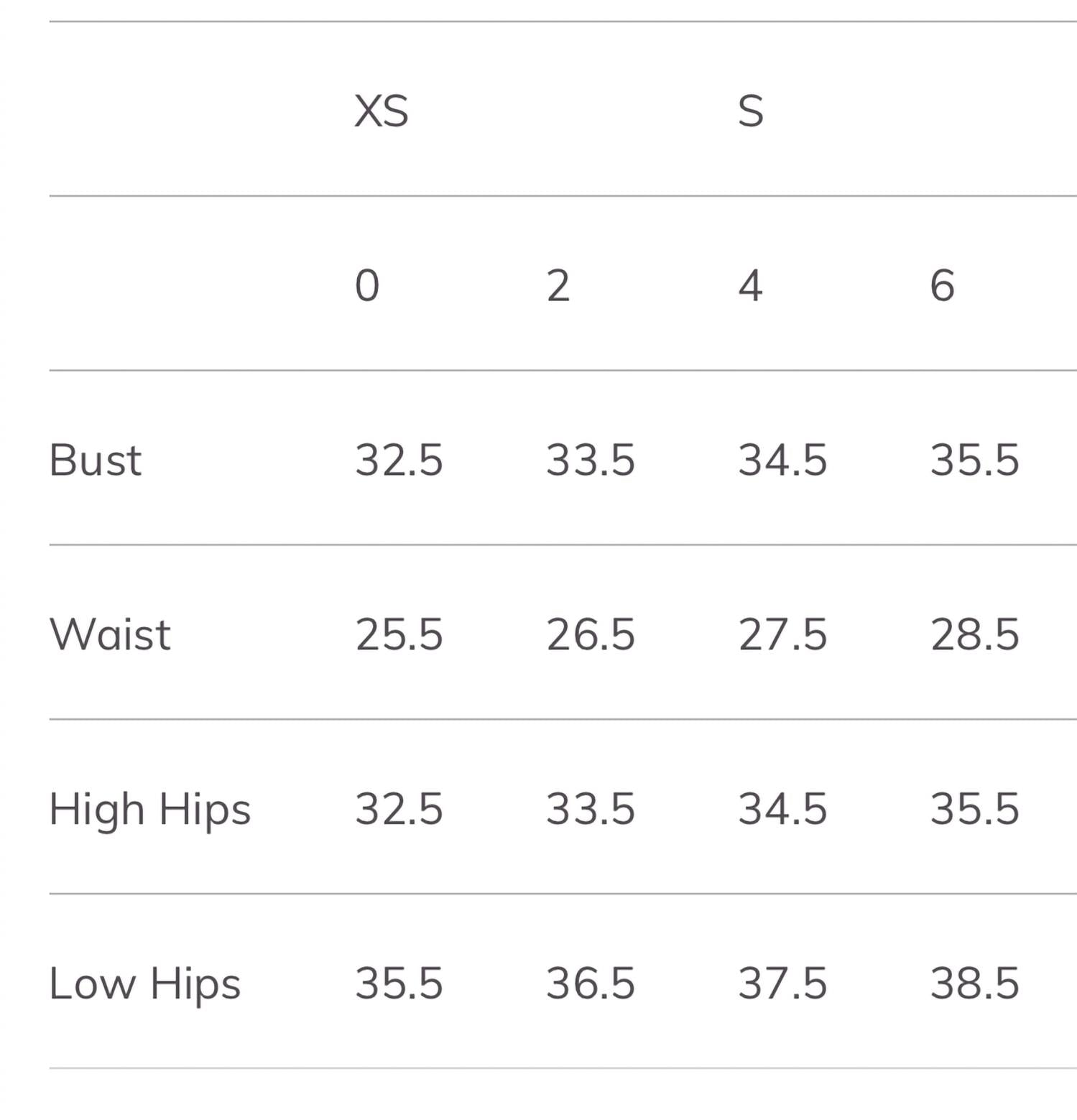The height and width of the screenshot is (1120, 1077).
Task: Click High Hips value 34.5
Action: pyautogui.click(x=783, y=809)
